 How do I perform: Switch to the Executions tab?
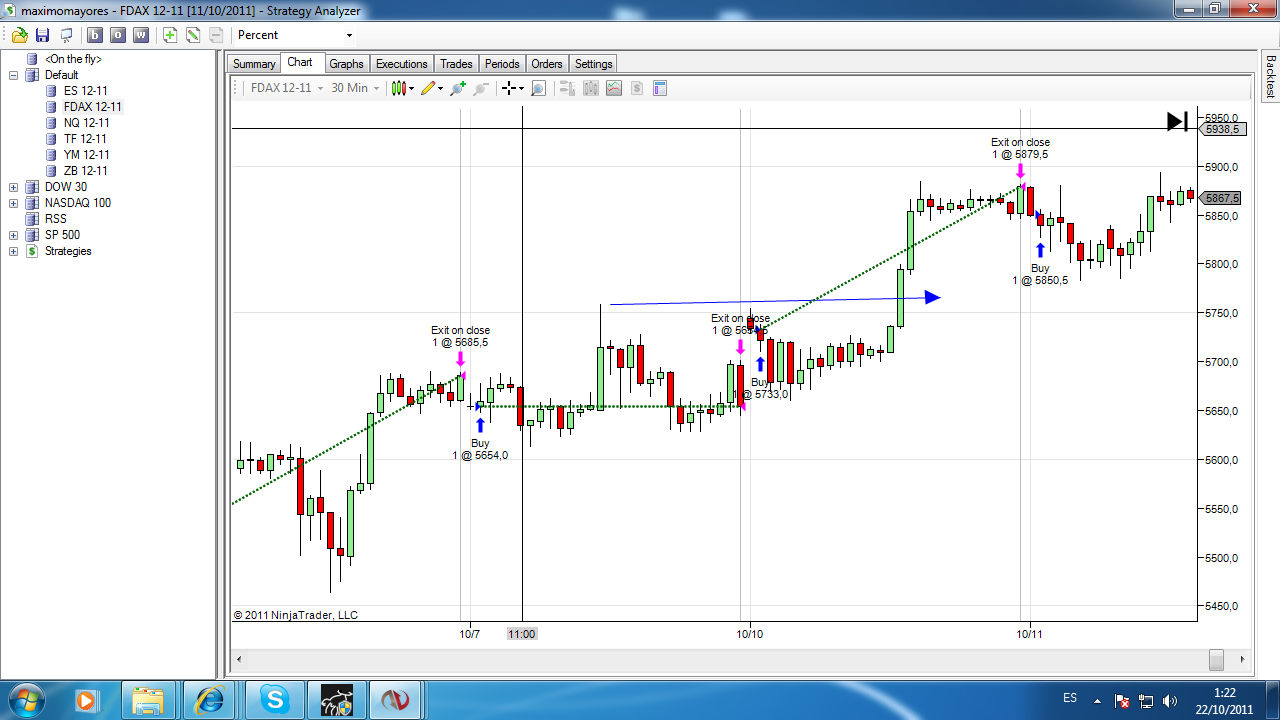click(x=402, y=64)
